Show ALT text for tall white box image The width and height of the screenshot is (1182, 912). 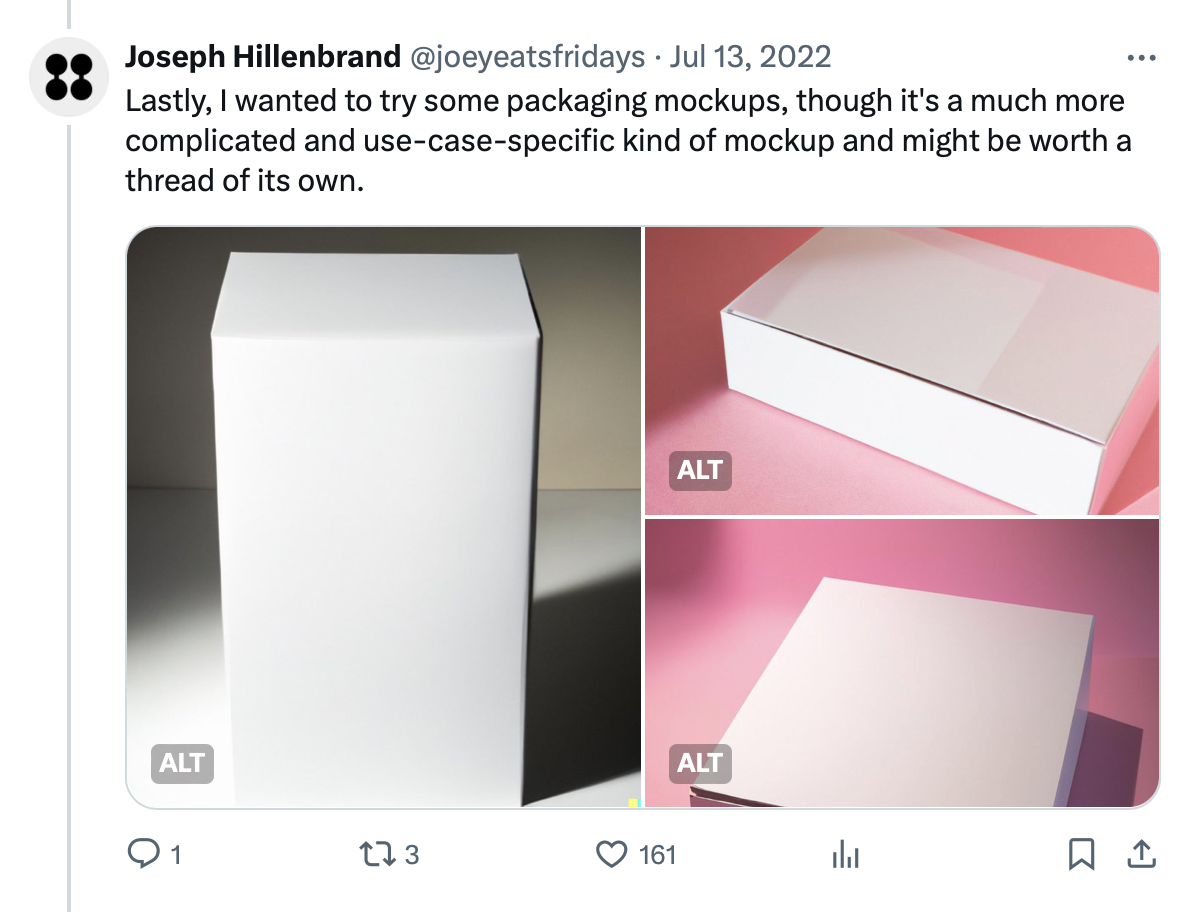pos(182,763)
